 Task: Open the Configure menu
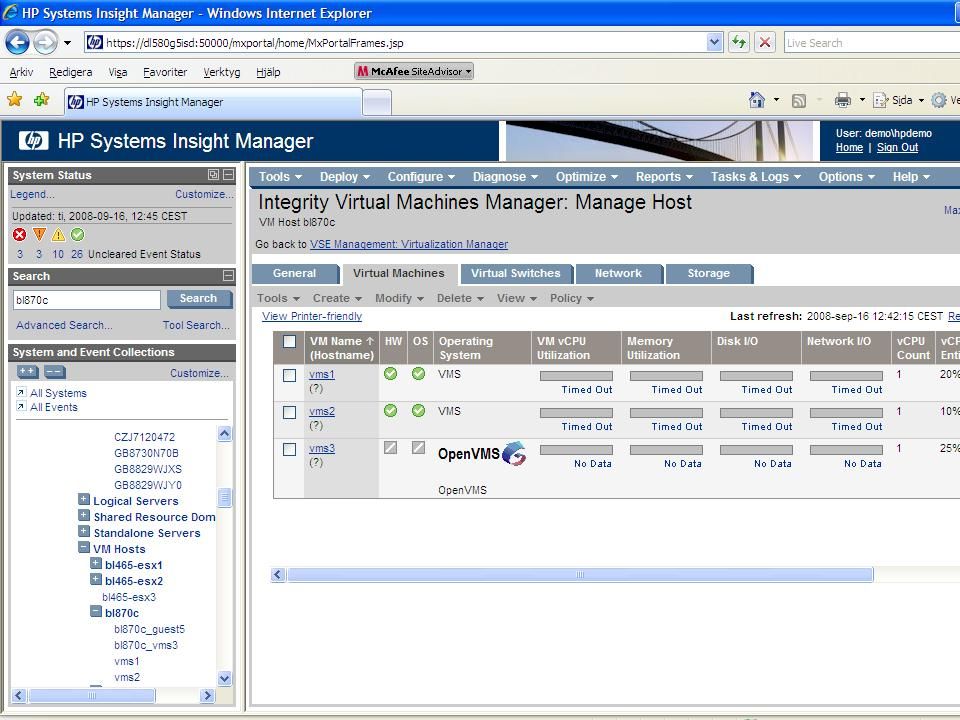pyautogui.click(x=421, y=177)
